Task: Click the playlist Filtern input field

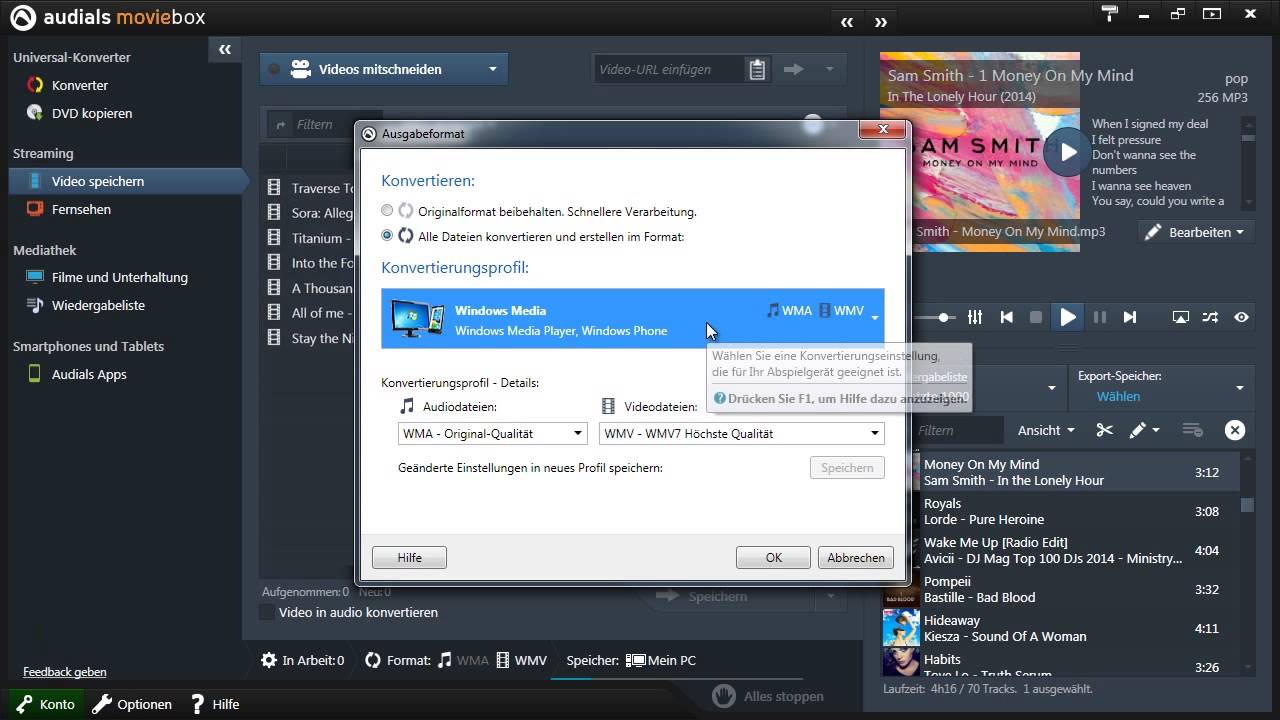Action: (958, 430)
